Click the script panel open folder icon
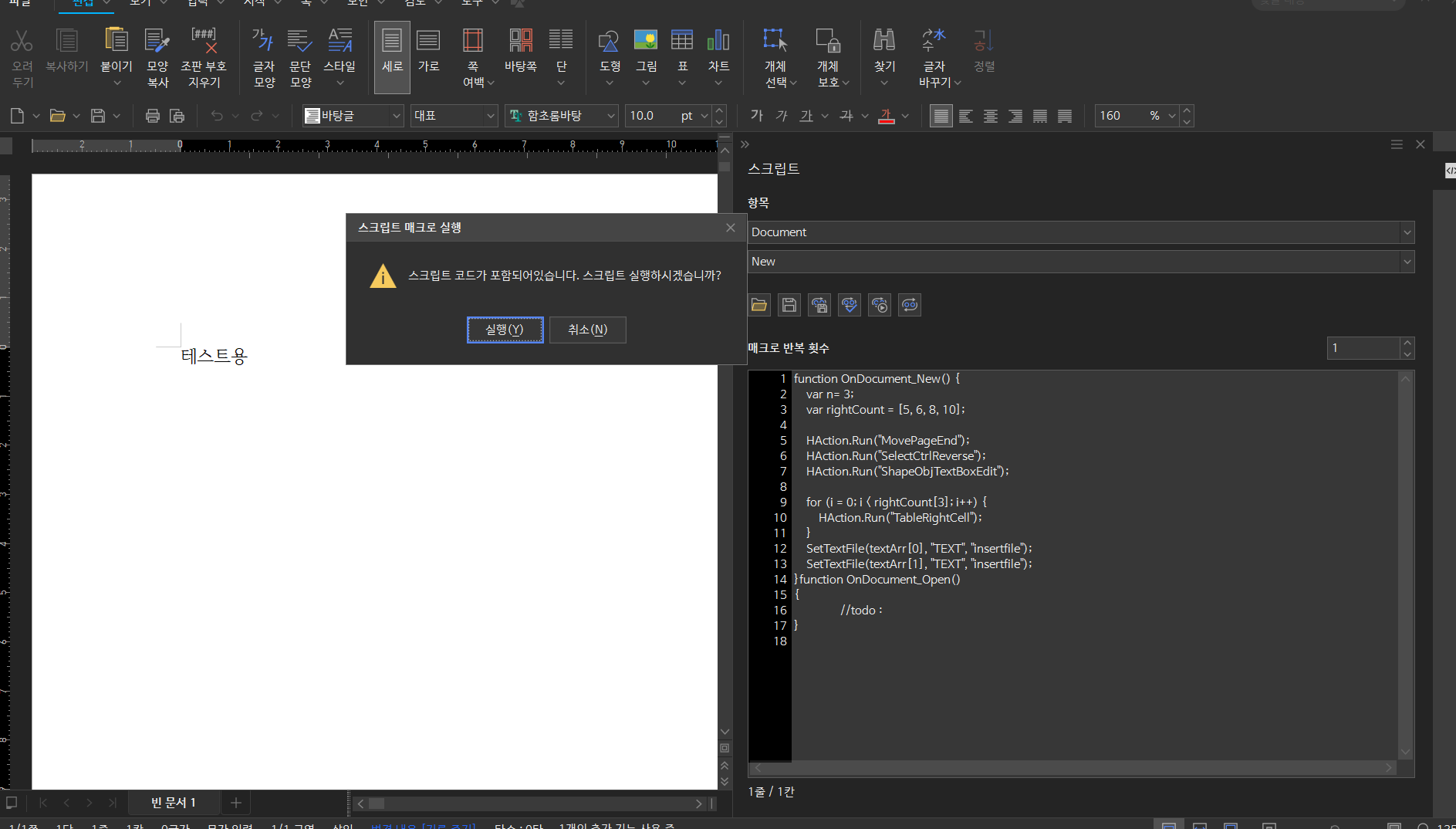The height and width of the screenshot is (829, 1456). (759, 305)
